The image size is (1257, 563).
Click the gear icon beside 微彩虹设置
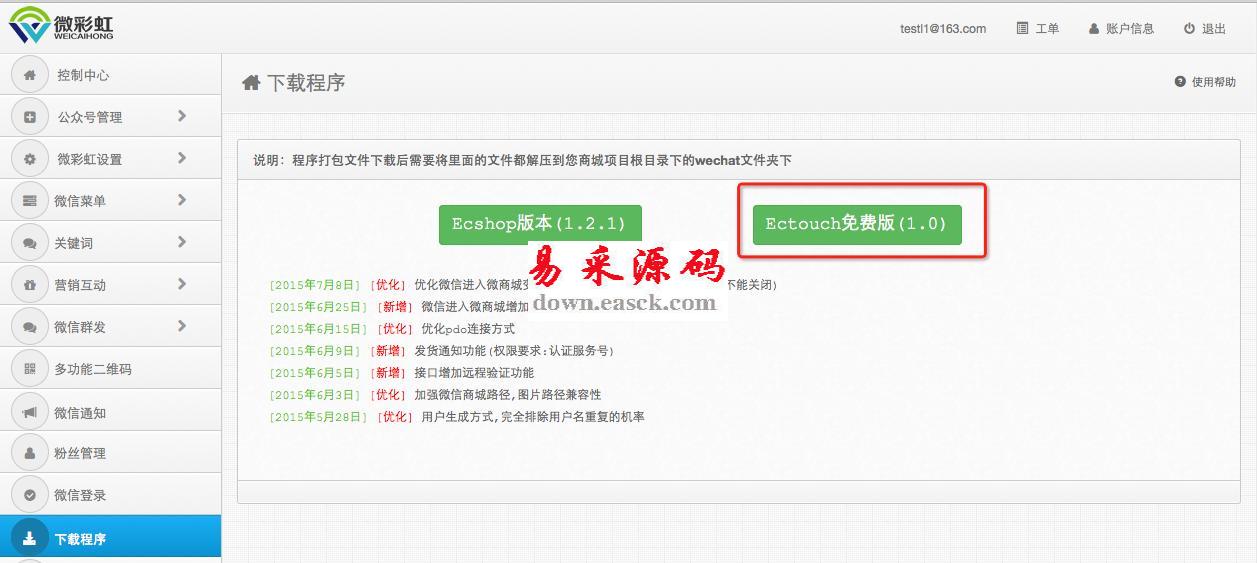[x=30, y=159]
